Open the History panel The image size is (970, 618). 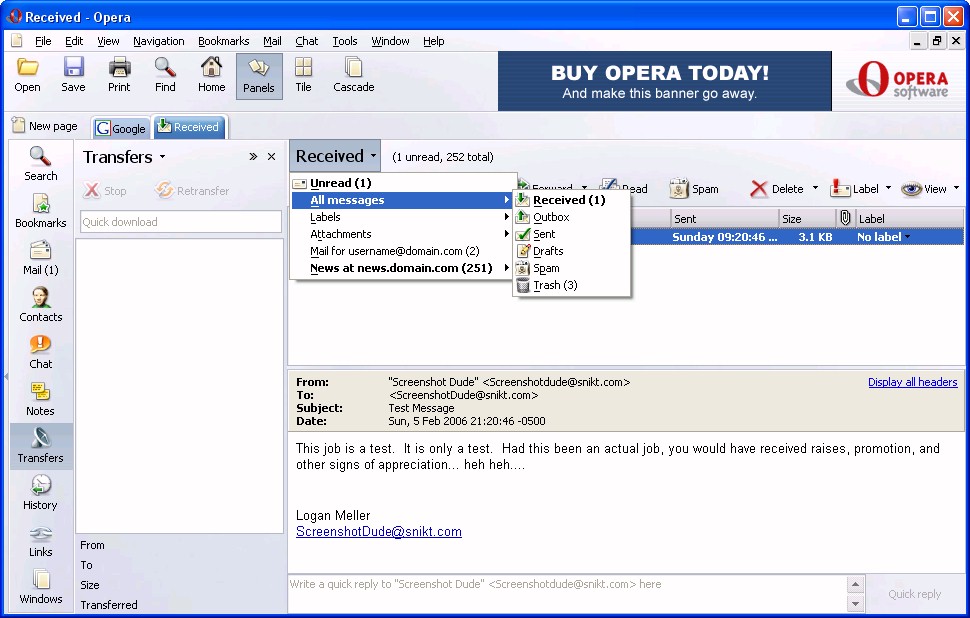pyautogui.click(x=41, y=493)
